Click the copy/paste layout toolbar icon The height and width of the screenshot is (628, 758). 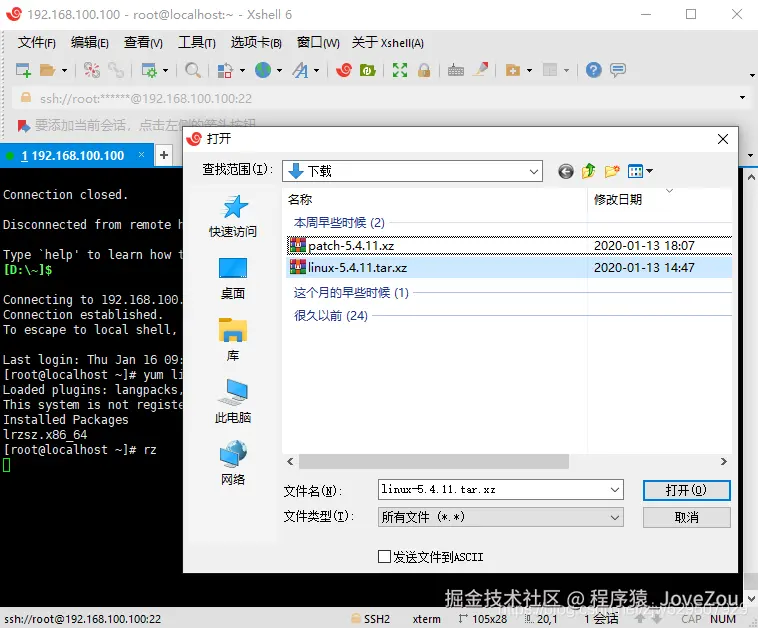tap(225, 71)
